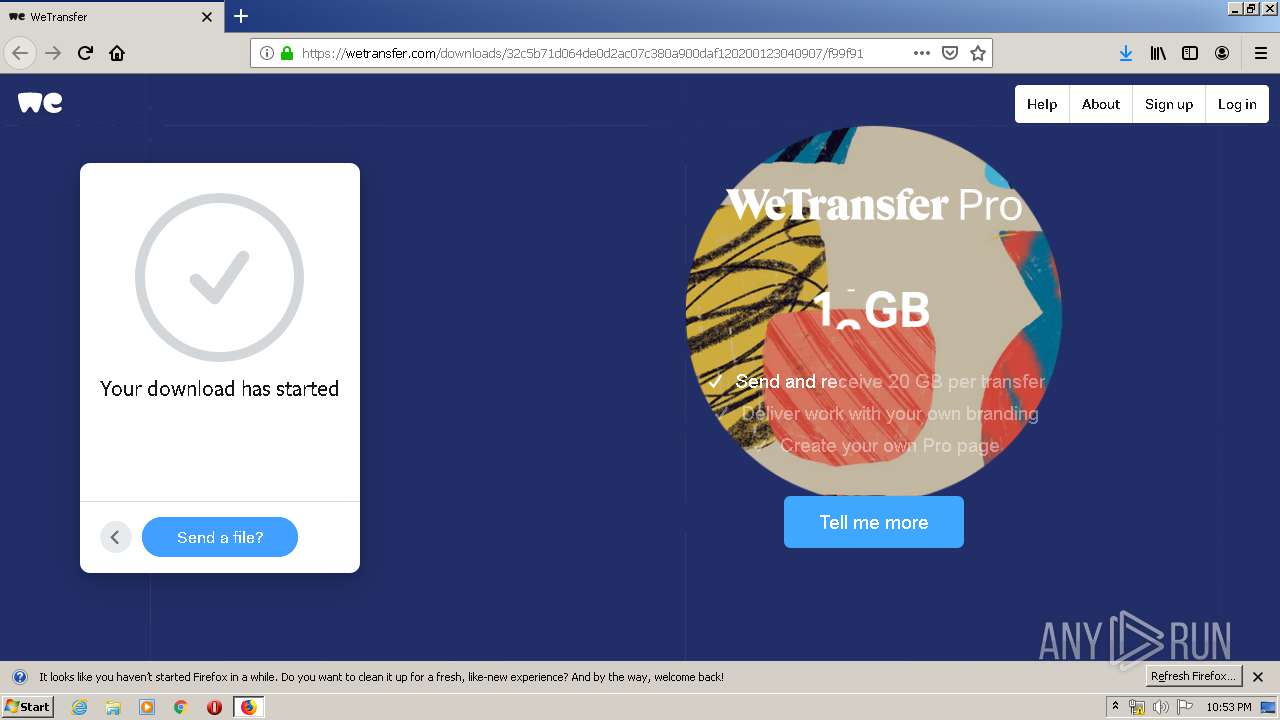Open the Help menu item
Viewport: 1280px width, 720px height.
pyautogui.click(x=1042, y=104)
